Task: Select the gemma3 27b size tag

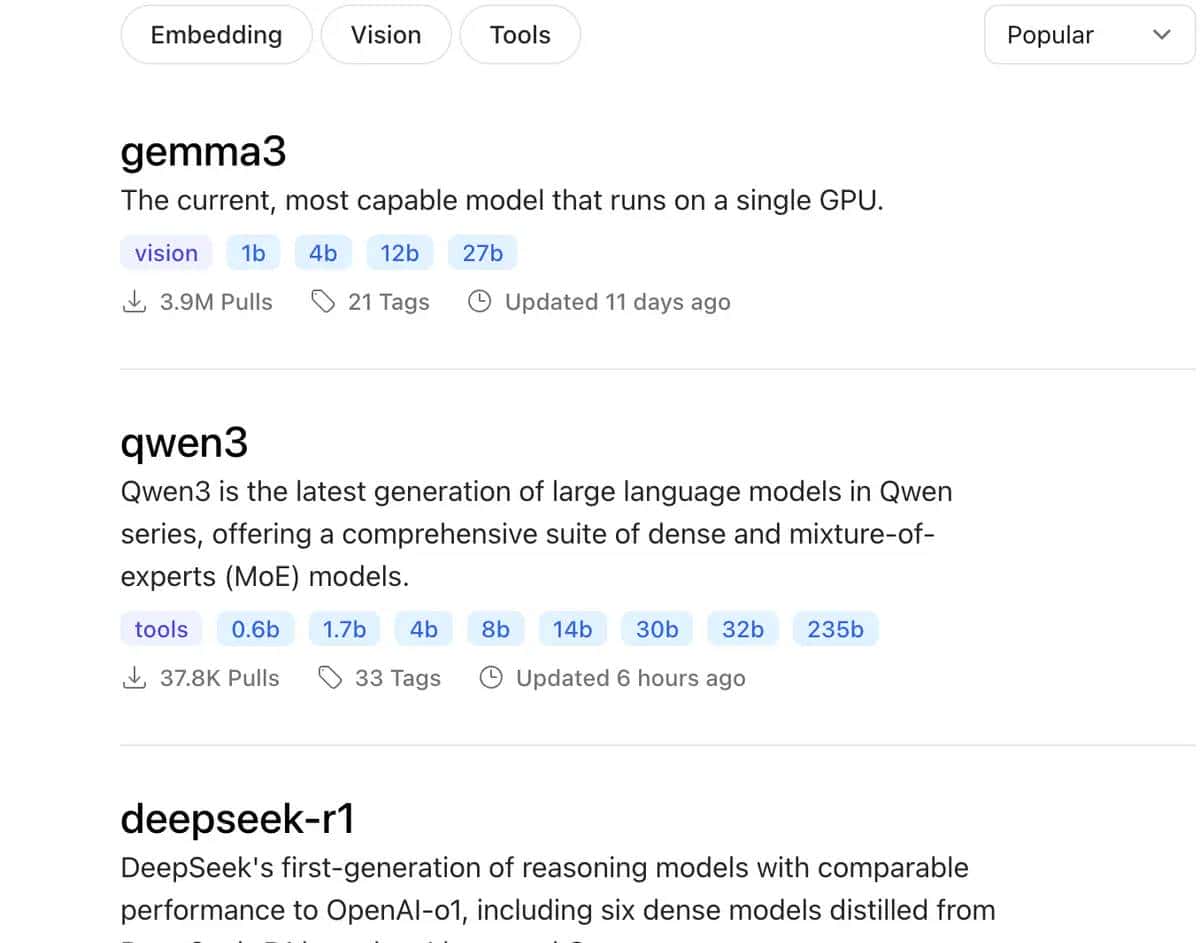Action: click(x=483, y=253)
